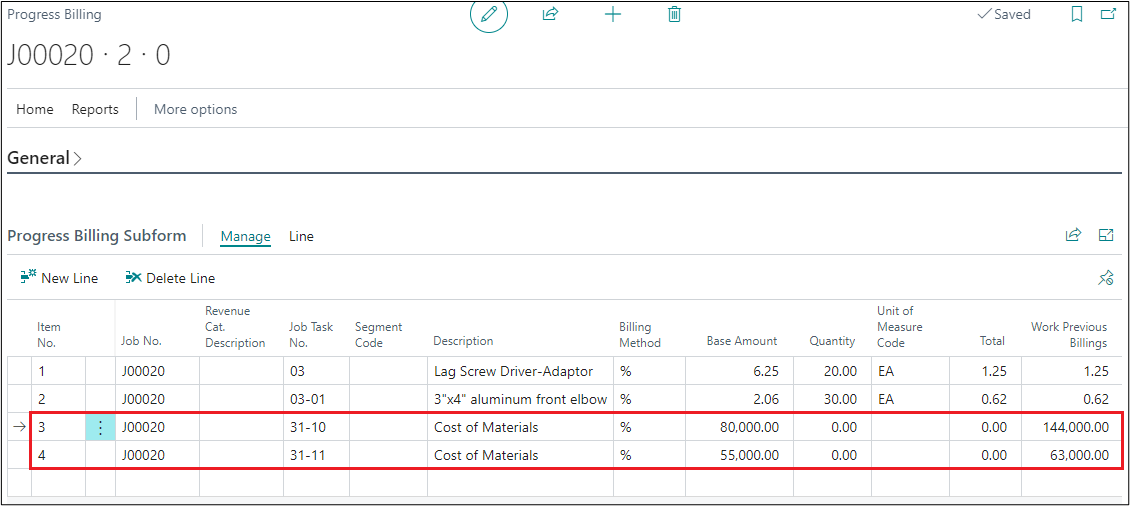Click the pin icon in subform toolbar

point(1105,278)
